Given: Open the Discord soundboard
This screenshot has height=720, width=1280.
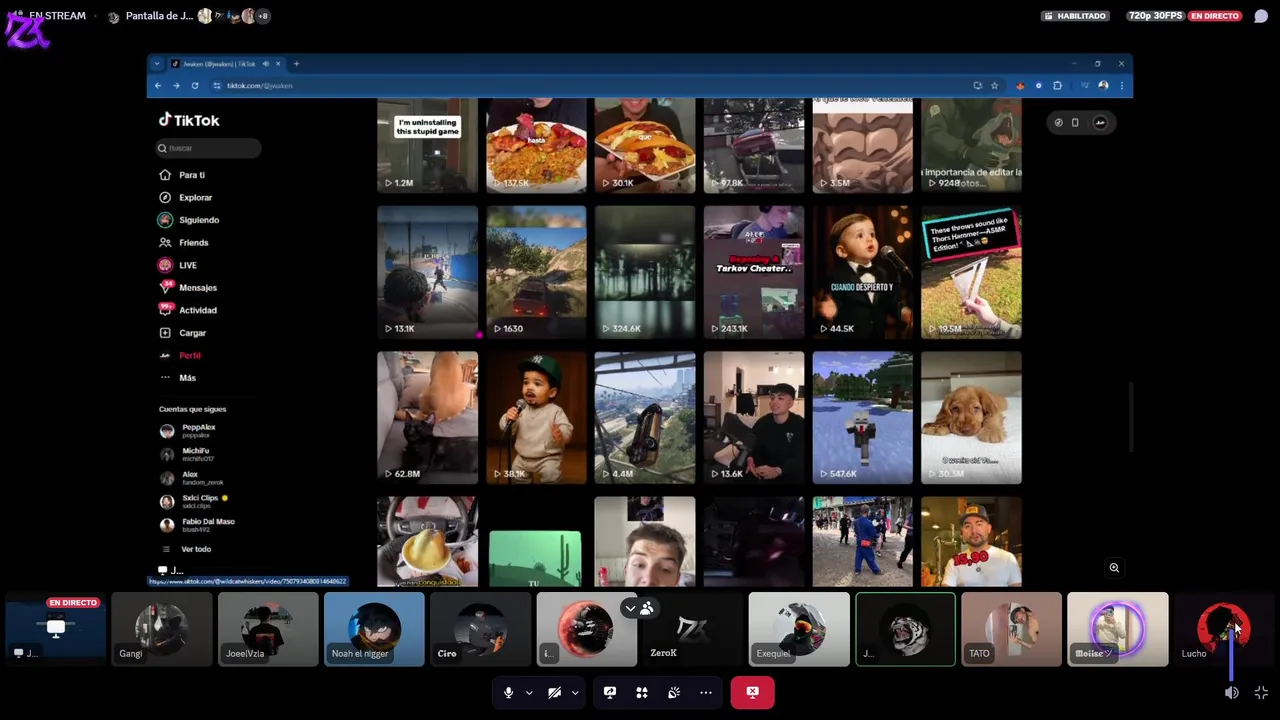Looking at the screenshot, I should [674, 692].
